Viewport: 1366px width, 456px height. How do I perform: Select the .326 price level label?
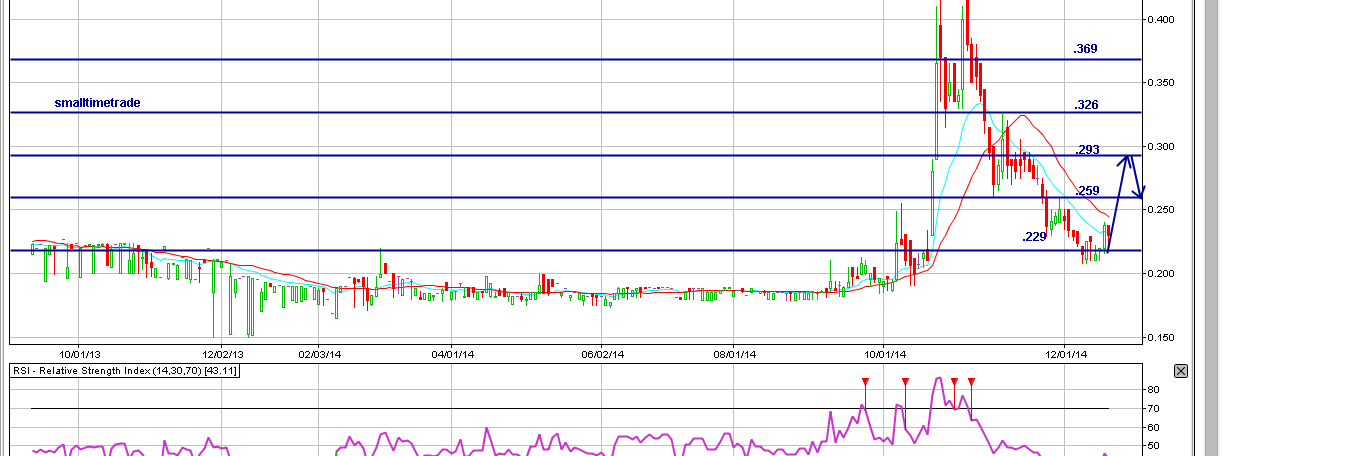tap(1086, 104)
